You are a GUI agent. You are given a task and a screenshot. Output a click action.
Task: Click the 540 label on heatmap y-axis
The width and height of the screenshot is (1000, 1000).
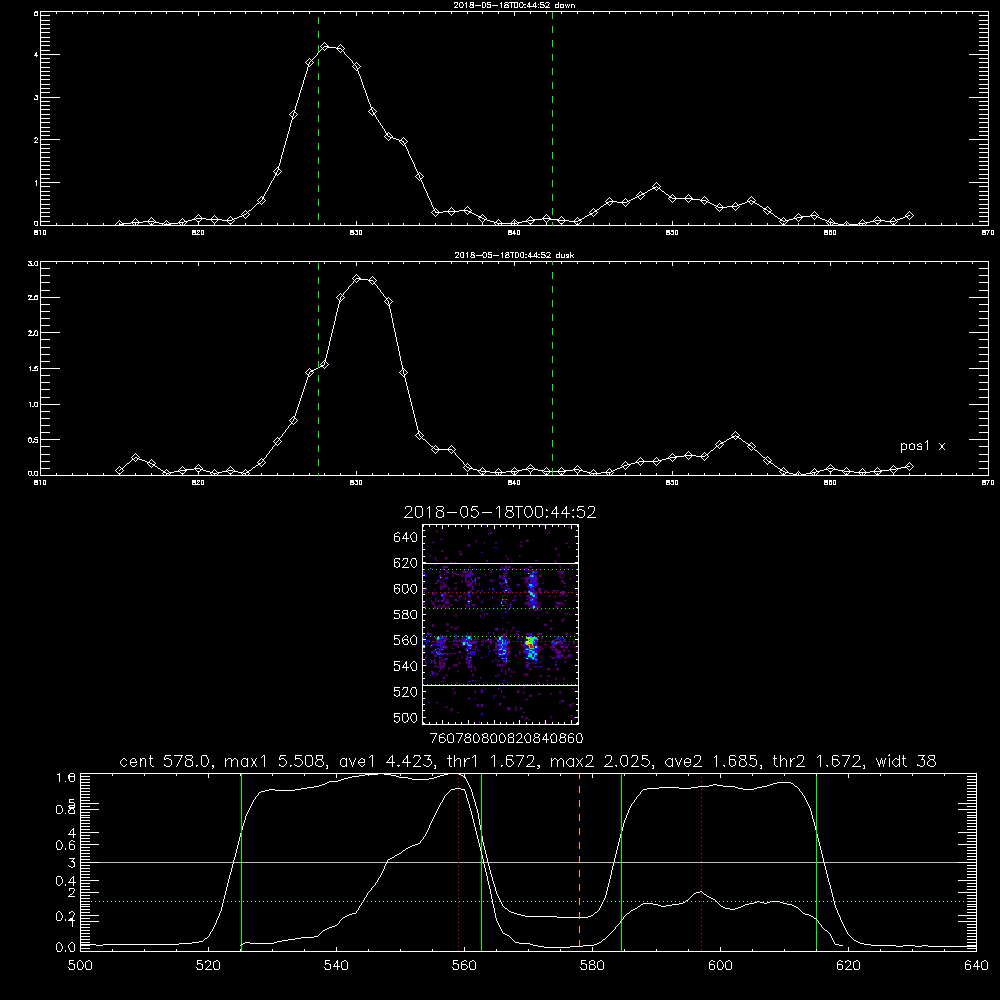[x=406, y=666]
